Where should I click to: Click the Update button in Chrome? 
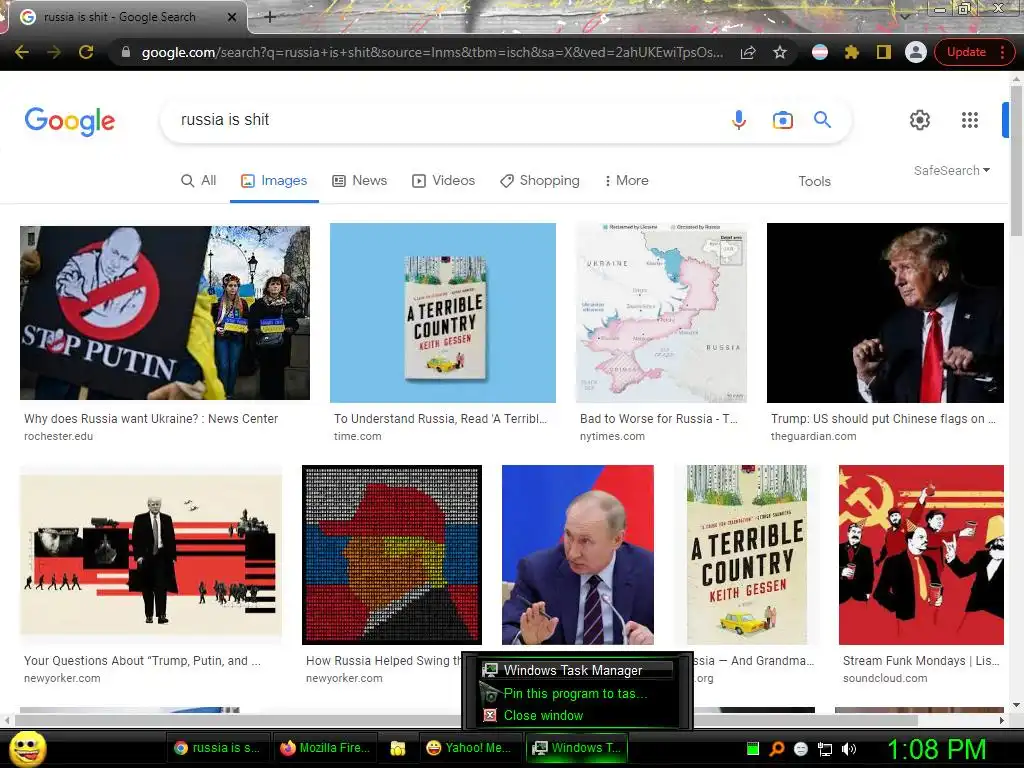966,52
